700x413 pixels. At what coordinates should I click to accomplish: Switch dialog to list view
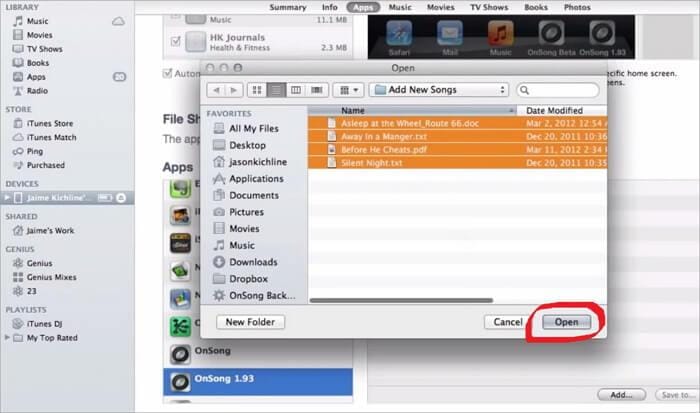(x=276, y=90)
